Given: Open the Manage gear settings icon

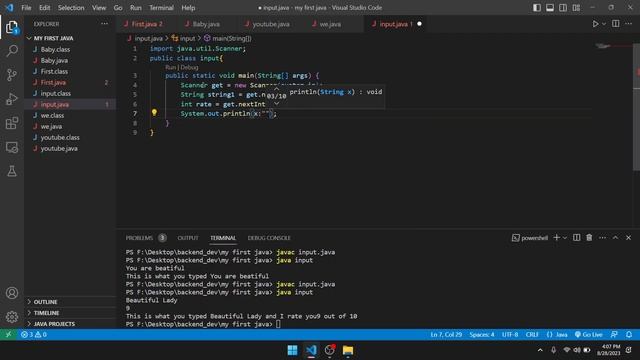Looking at the screenshot, I should pyautogui.click(x=12, y=317).
